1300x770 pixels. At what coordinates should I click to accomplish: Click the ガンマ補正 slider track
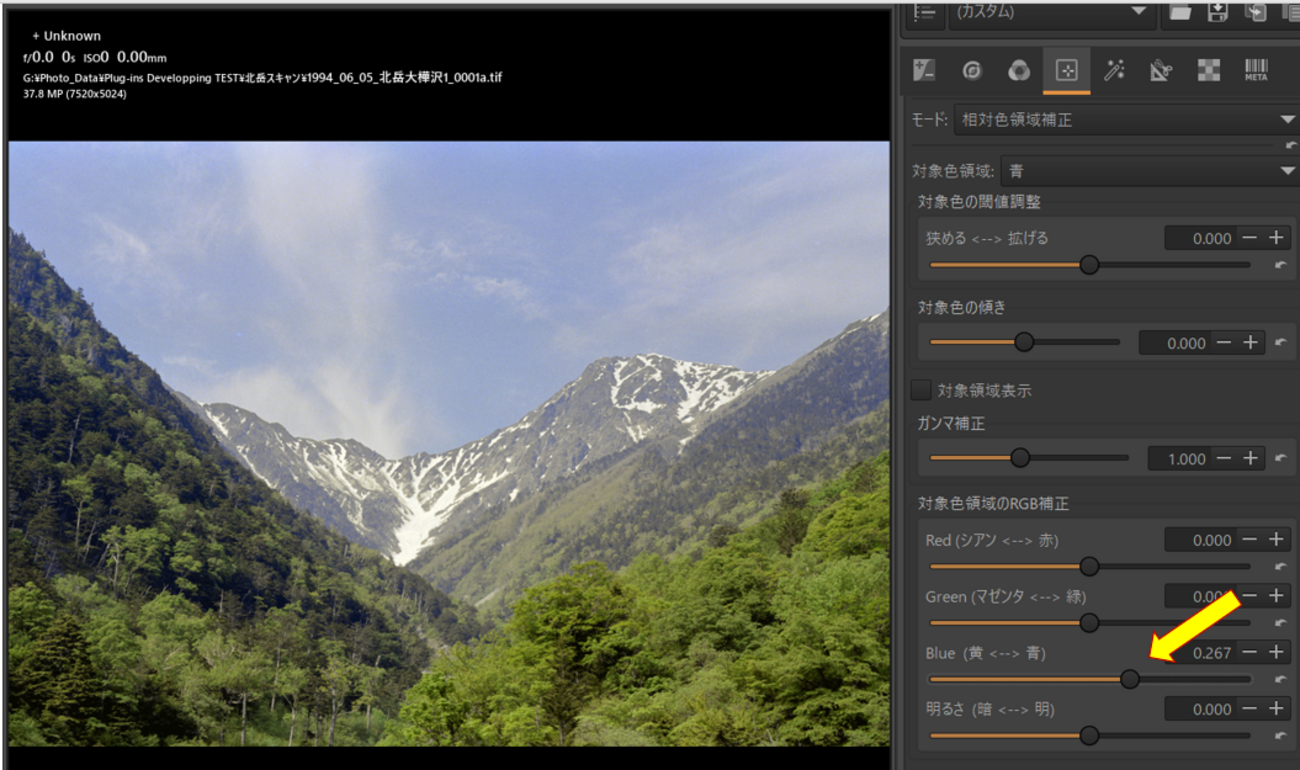click(x=1029, y=458)
